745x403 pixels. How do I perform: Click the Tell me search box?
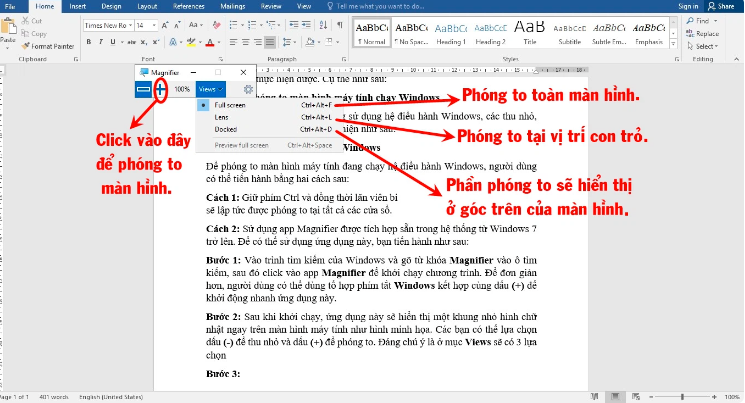point(376,6)
